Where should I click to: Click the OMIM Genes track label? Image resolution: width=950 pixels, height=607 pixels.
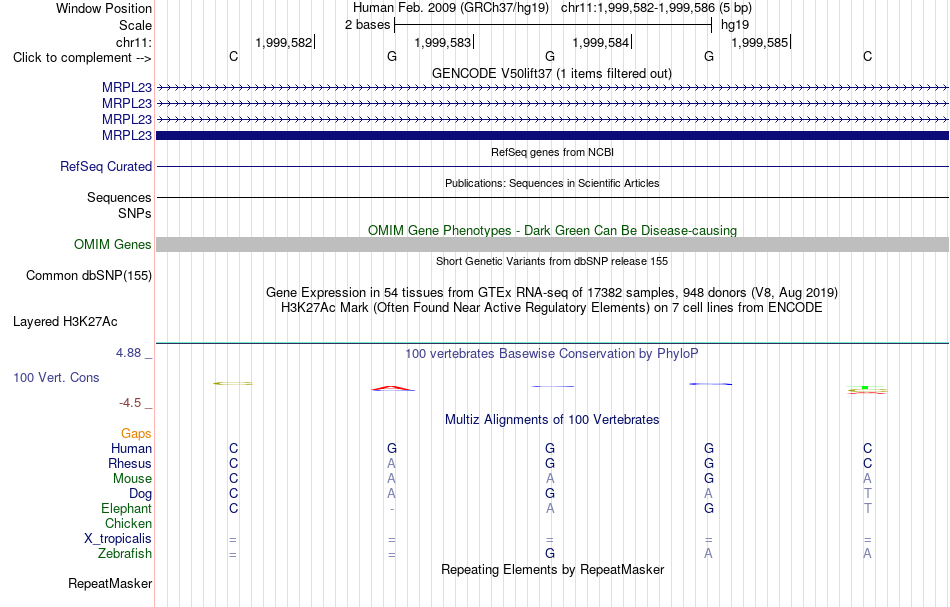tap(113, 245)
